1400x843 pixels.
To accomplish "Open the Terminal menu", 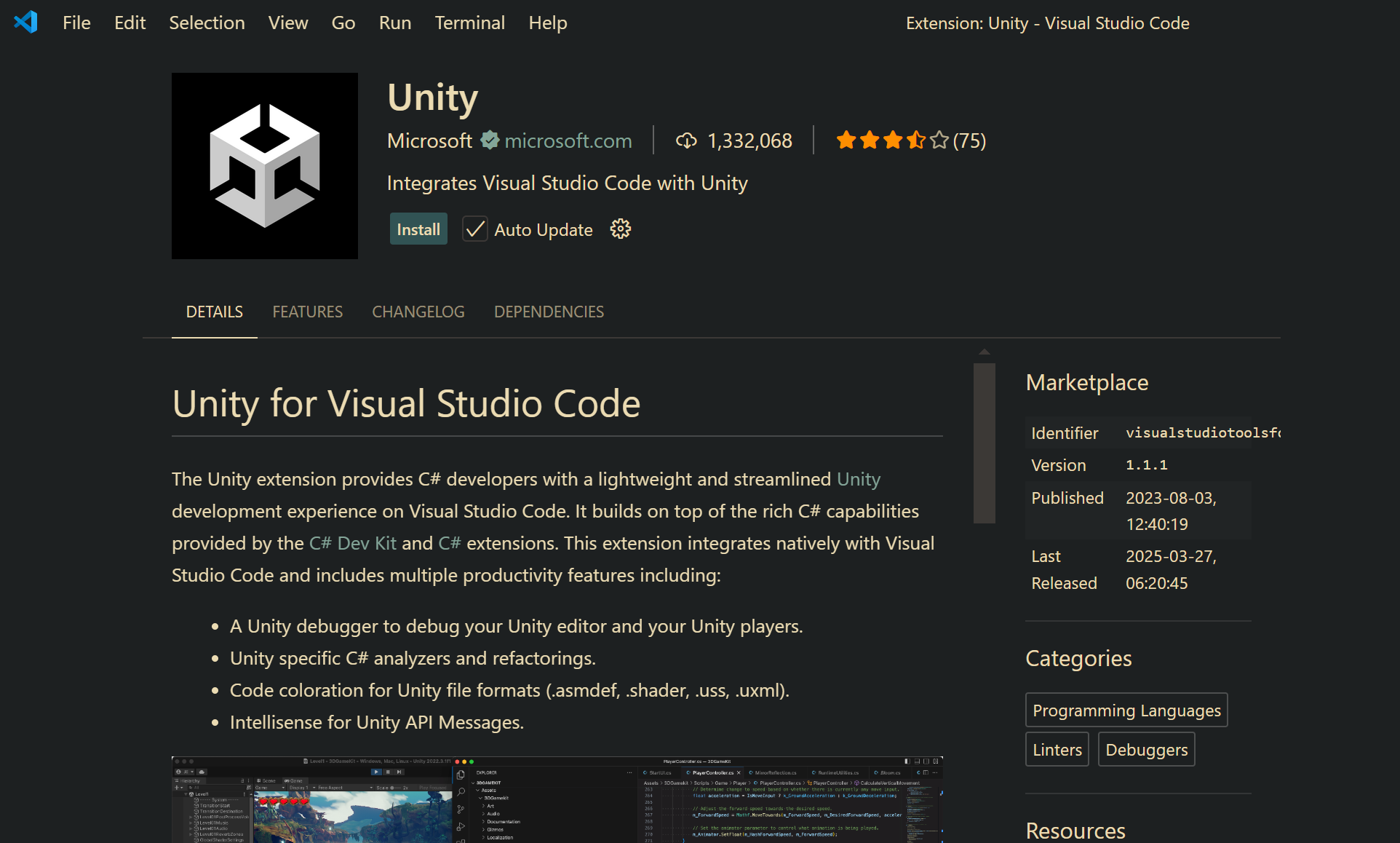I will (x=469, y=23).
